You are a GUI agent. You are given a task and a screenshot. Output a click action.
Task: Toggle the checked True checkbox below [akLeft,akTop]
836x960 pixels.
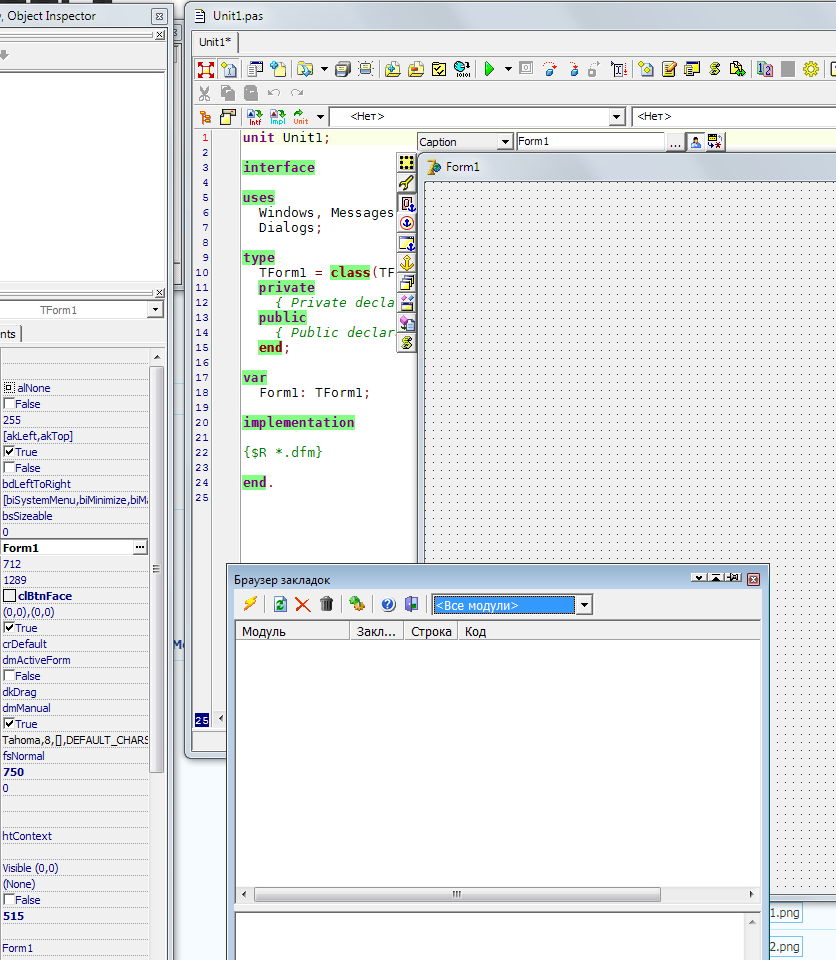click(x=9, y=452)
